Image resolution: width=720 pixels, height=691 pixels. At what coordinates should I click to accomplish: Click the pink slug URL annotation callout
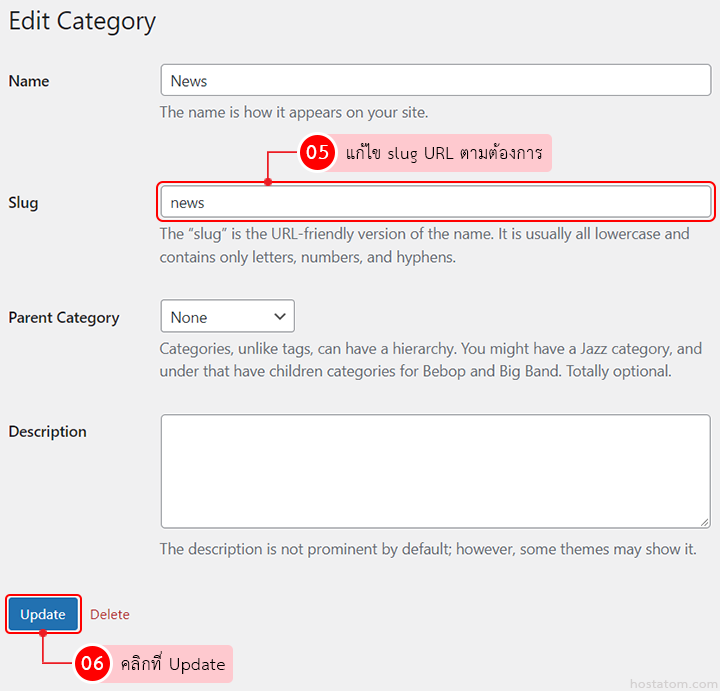tap(443, 153)
